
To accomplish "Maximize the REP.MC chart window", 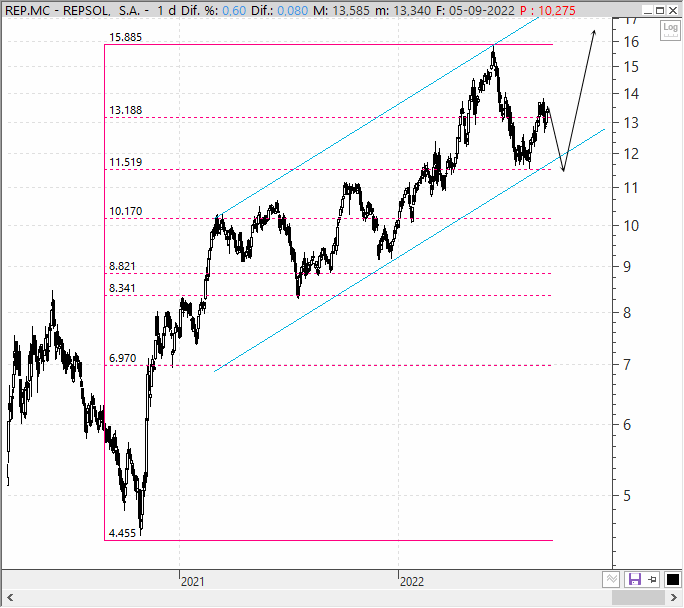I will [660, 10].
